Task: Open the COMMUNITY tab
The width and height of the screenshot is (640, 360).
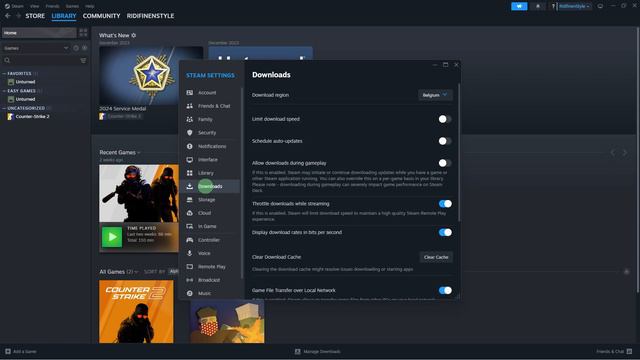Action: (101, 16)
